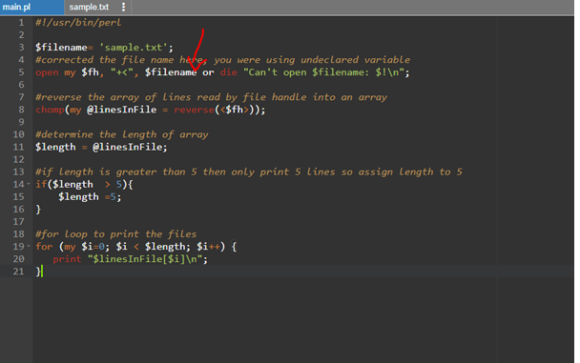Click the chomp keyword on line 8
Screen dimensions: 580x363
click(x=50, y=110)
